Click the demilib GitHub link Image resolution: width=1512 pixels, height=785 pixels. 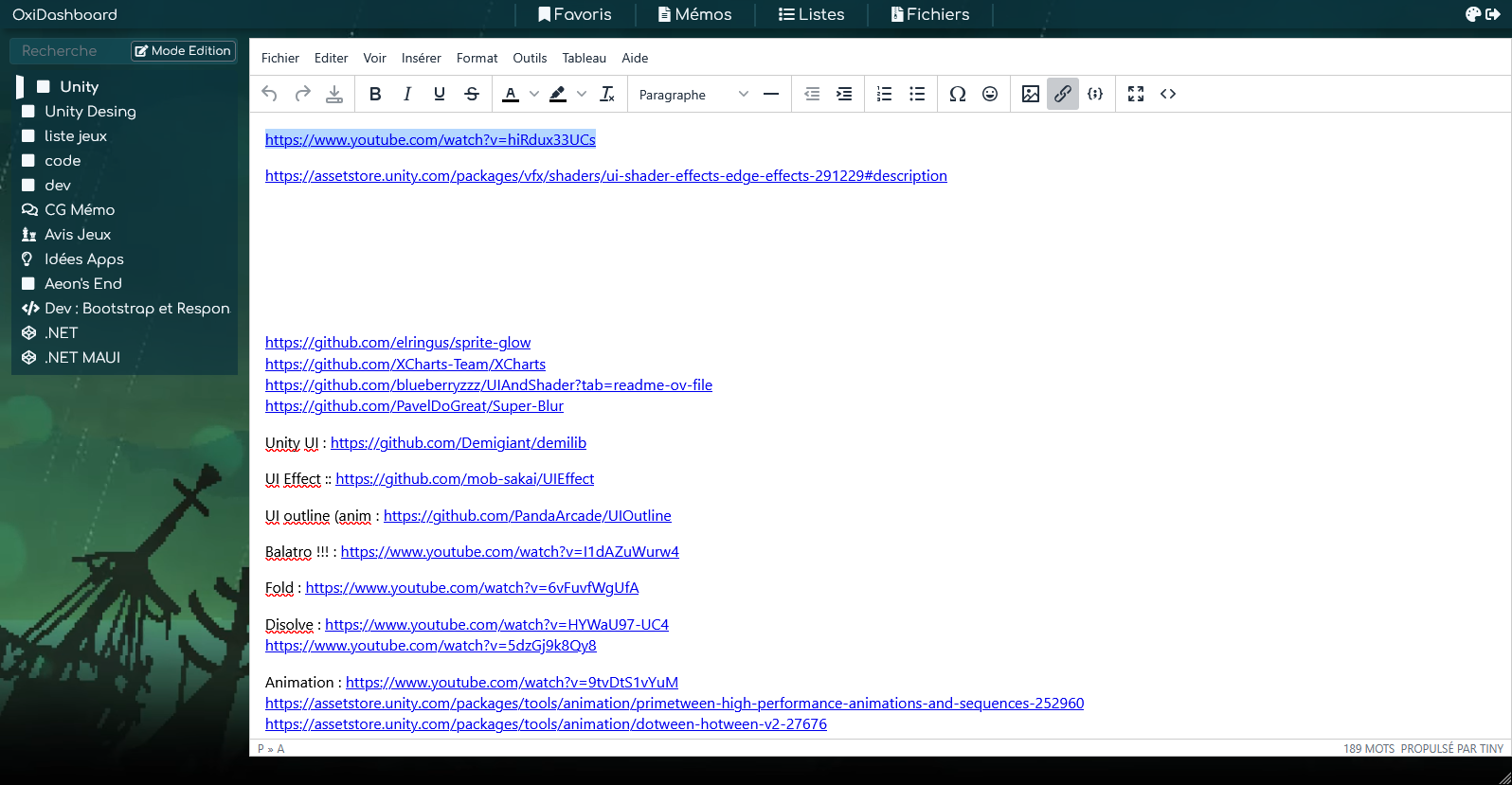click(459, 442)
